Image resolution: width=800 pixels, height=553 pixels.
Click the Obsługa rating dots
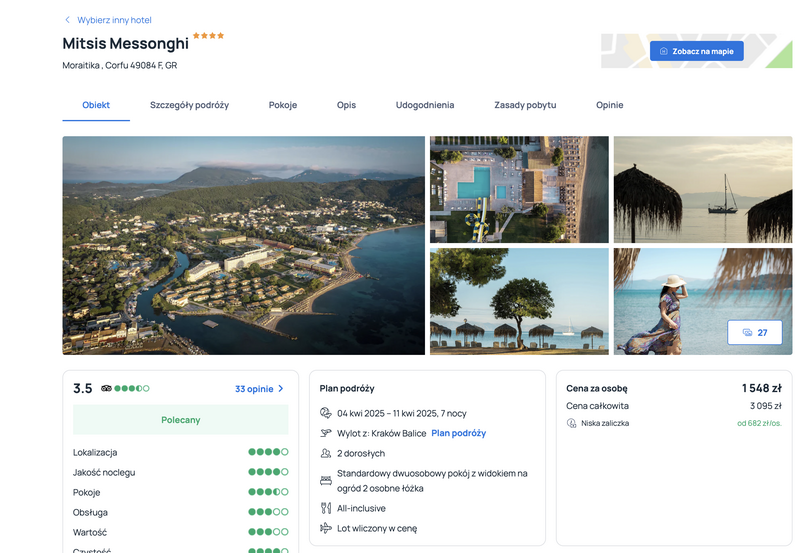(x=268, y=512)
